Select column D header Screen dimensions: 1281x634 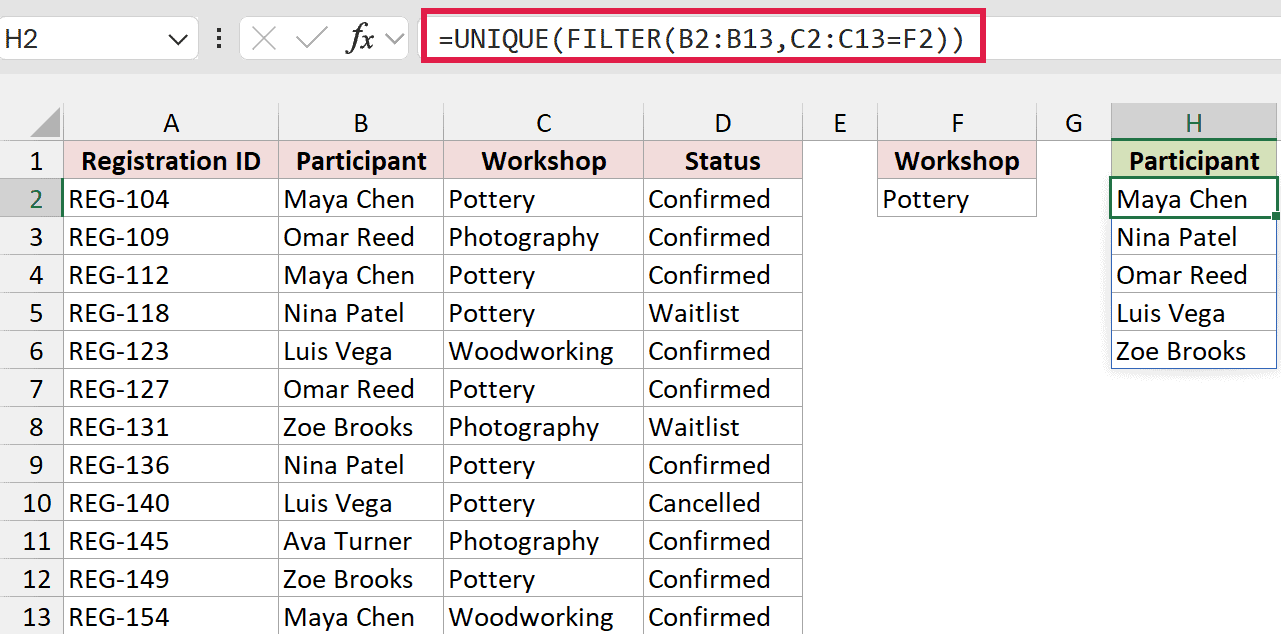(x=723, y=123)
